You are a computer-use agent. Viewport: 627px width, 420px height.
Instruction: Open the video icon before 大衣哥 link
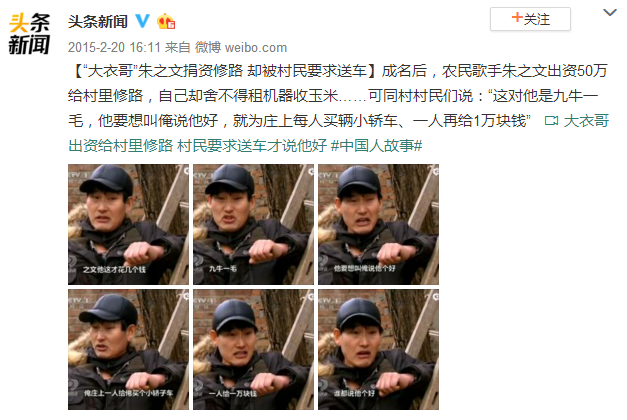click(551, 120)
